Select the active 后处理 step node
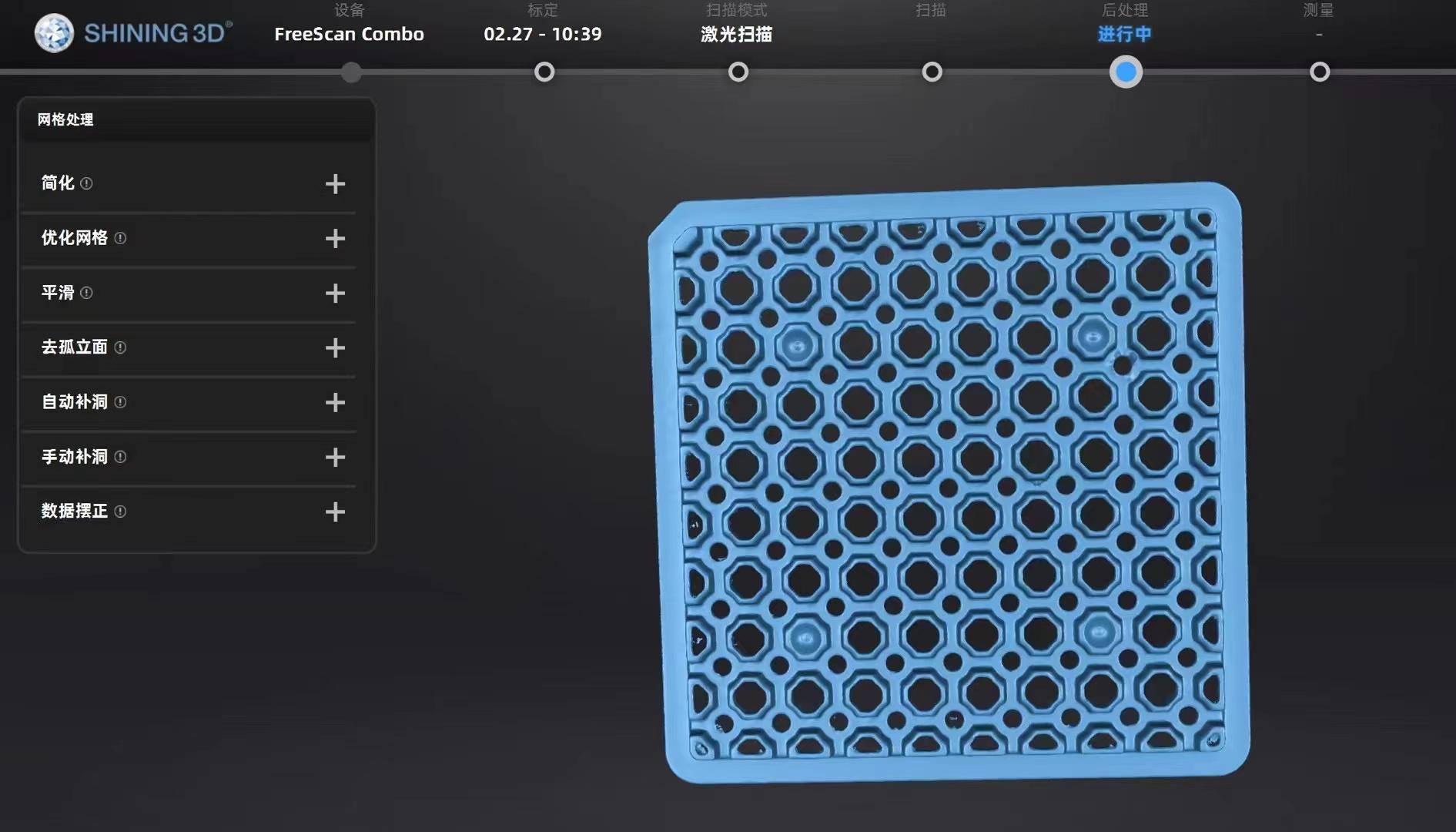The image size is (1456, 832). [x=1126, y=72]
